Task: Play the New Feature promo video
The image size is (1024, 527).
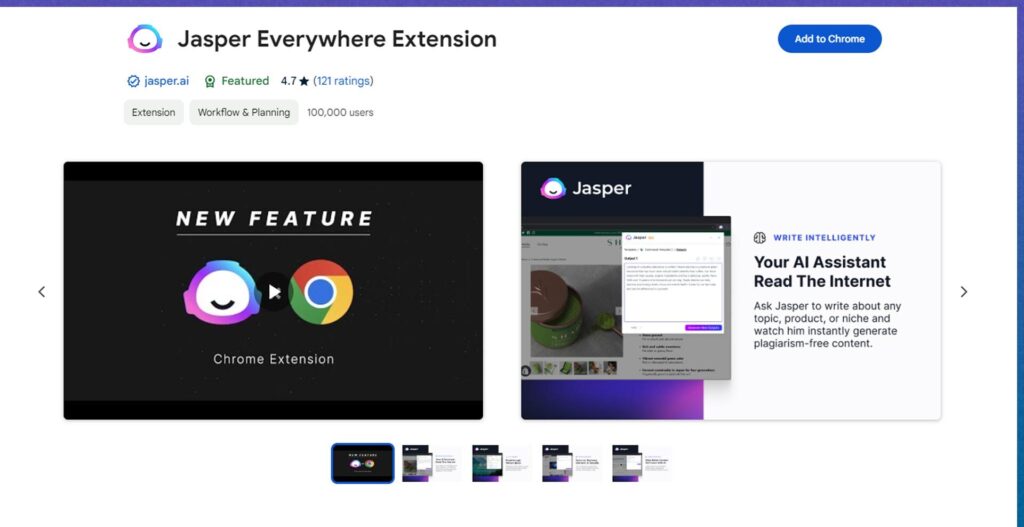Action: coord(273,292)
